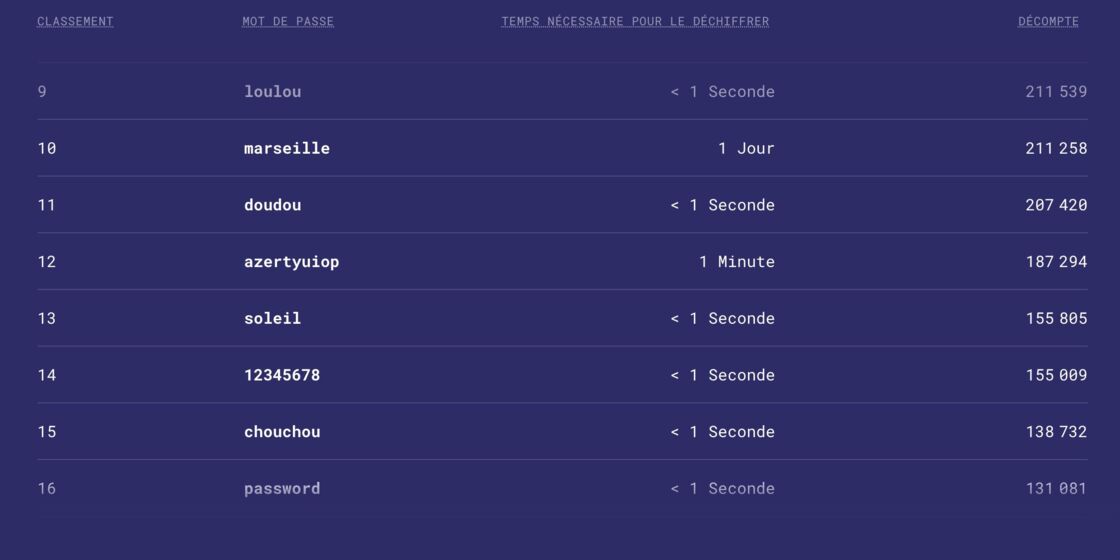This screenshot has width=1120, height=560.
Task: Click the count value 131 081
Action: pos(1056,489)
